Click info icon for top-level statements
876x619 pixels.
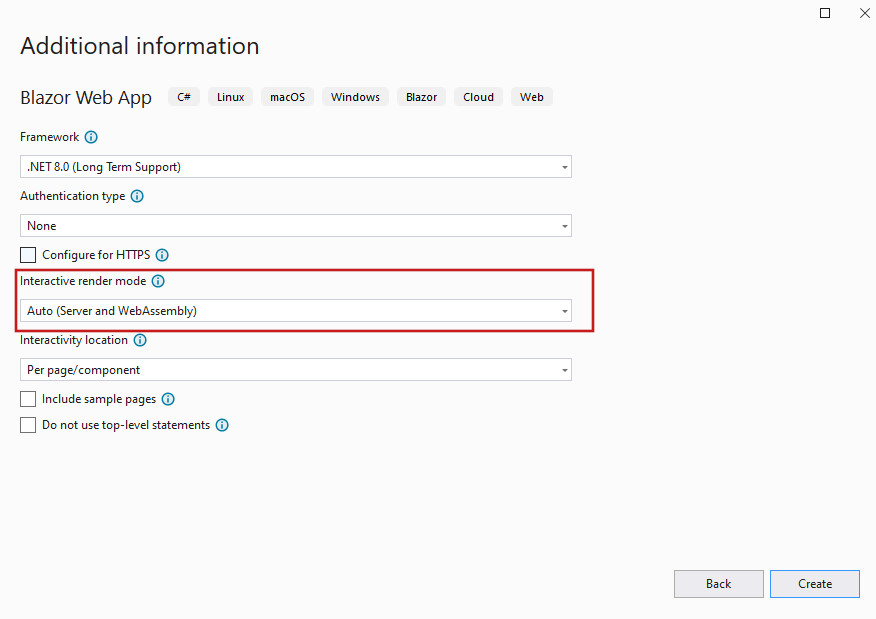222,425
